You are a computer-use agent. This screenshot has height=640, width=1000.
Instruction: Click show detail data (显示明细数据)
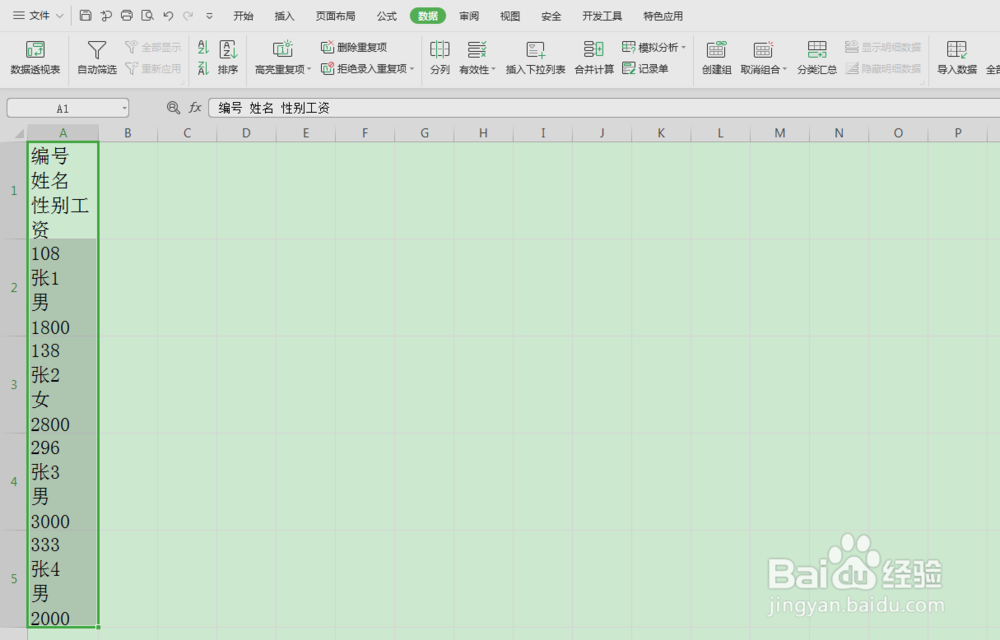point(883,47)
